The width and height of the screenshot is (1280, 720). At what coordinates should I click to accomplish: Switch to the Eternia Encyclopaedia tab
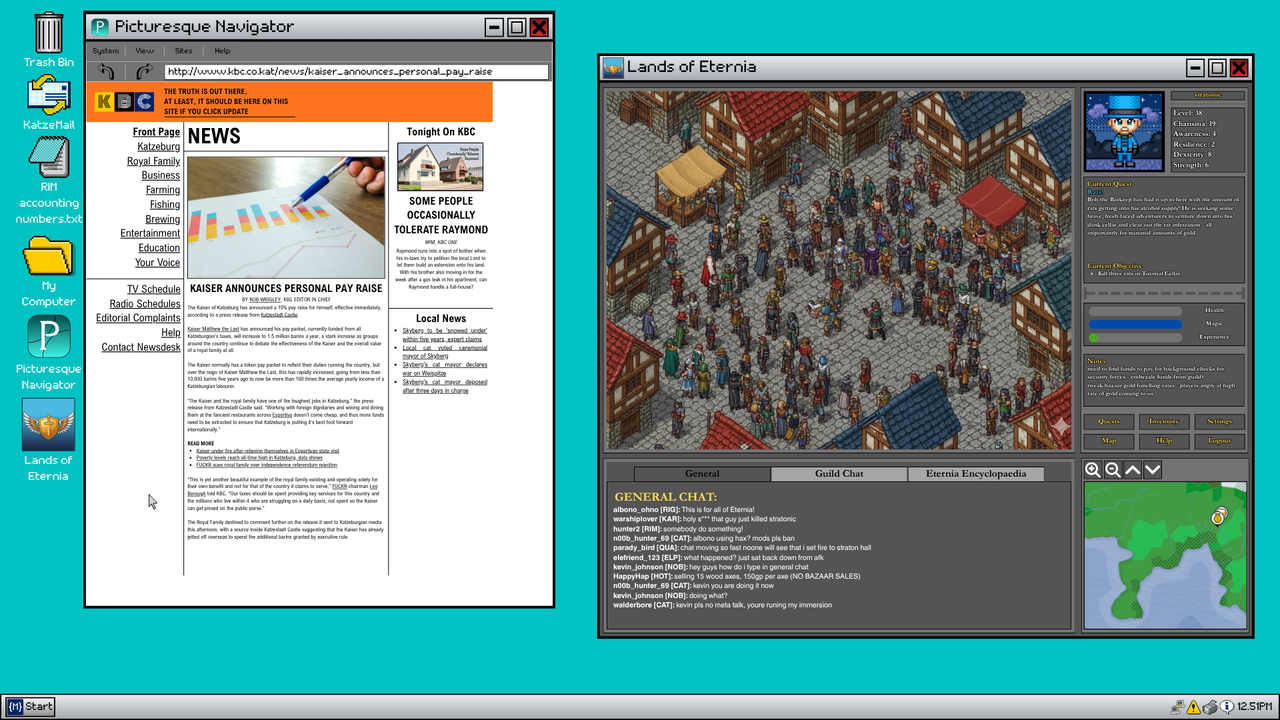click(x=976, y=474)
